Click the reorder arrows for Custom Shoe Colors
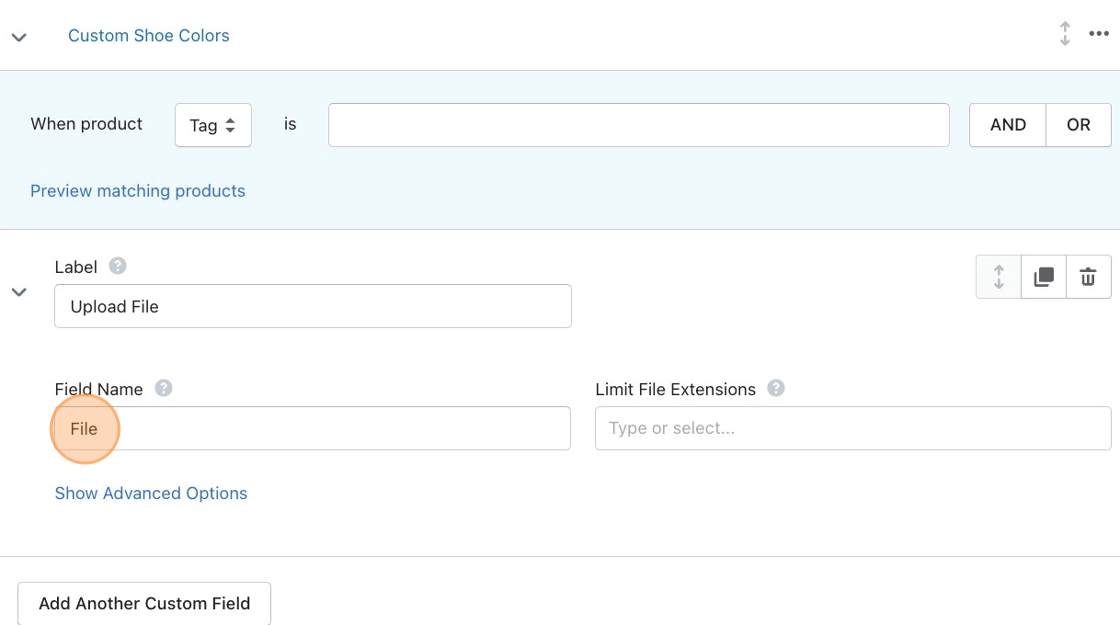1120x625 pixels. coord(1064,34)
